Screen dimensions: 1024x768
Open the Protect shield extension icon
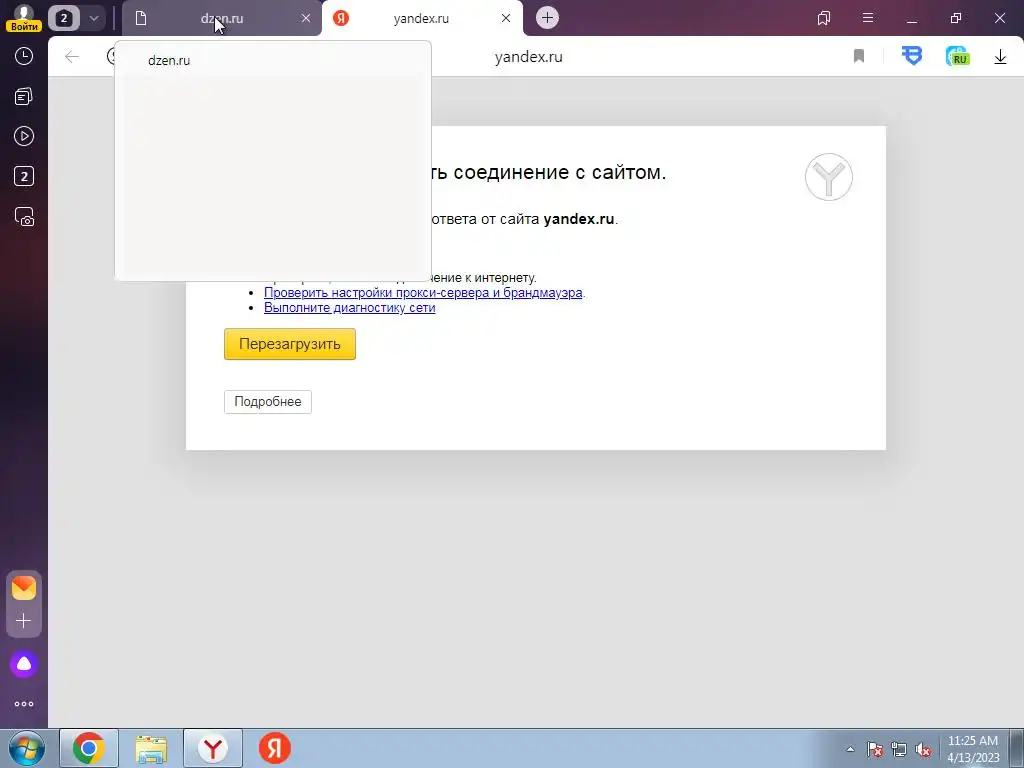click(x=912, y=56)
